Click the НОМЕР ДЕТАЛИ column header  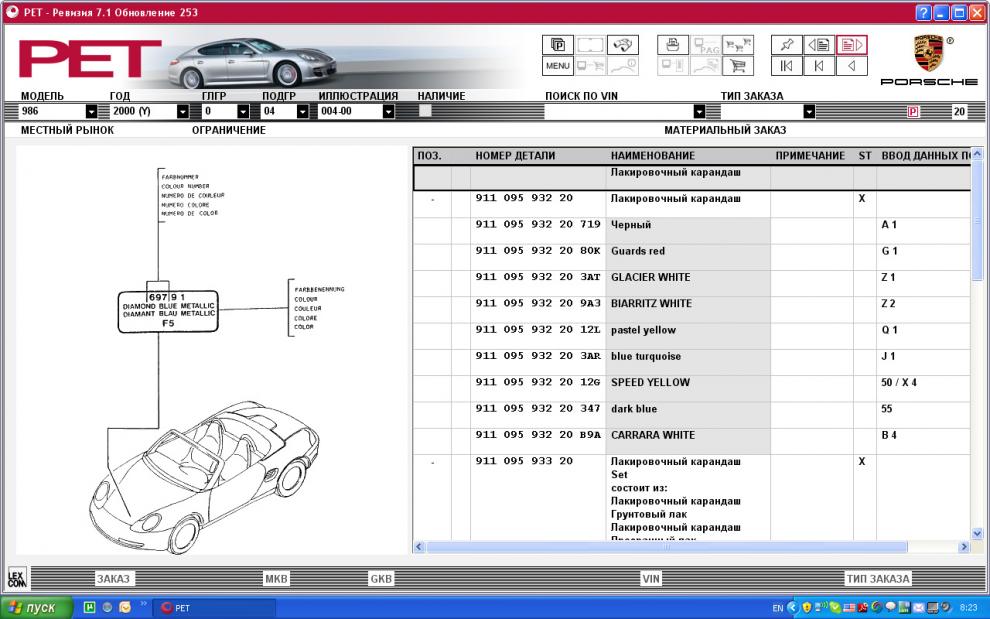[x=515, y=156]
